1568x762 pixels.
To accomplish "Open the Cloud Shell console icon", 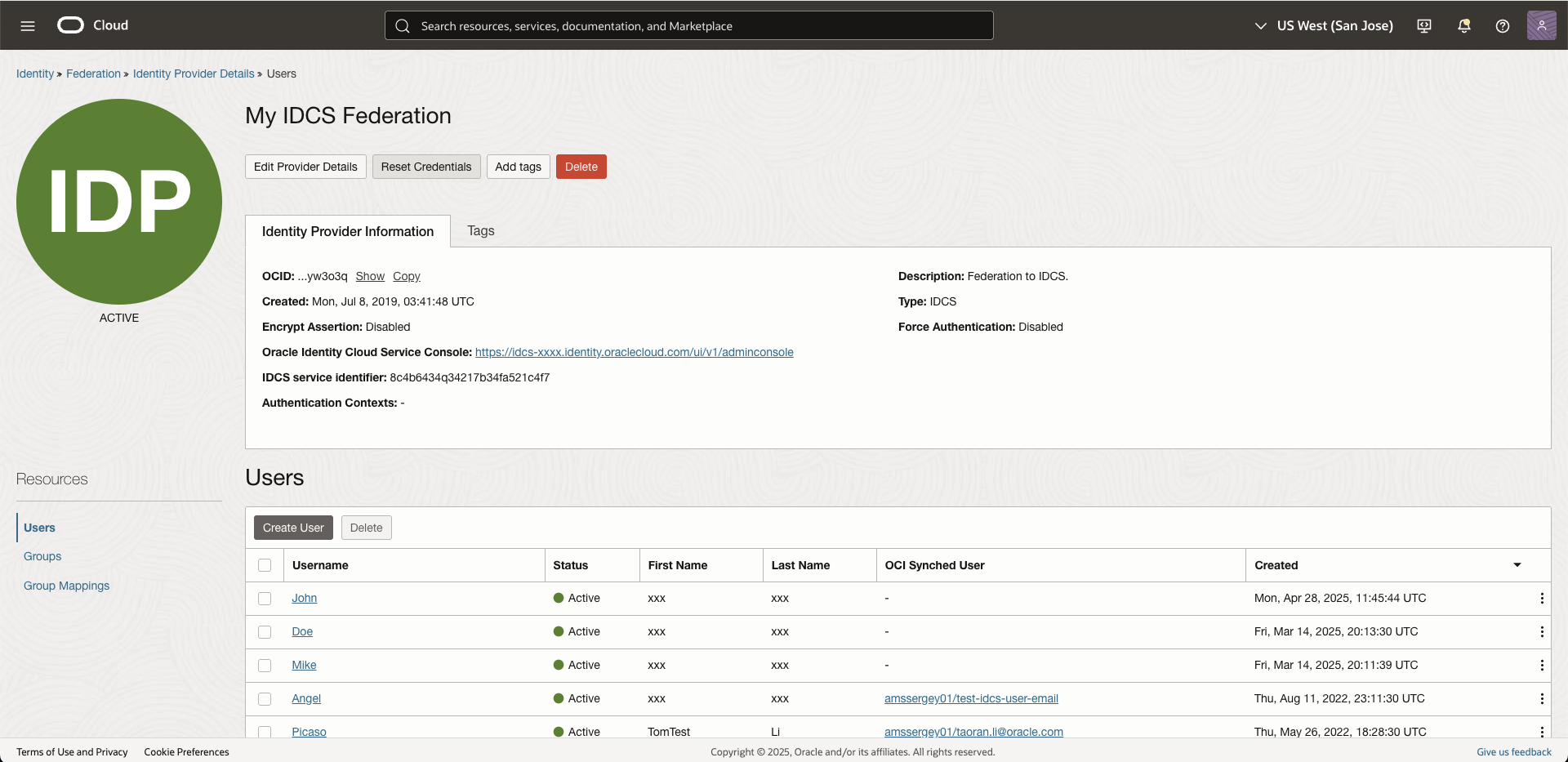I will pos(1423,25).
